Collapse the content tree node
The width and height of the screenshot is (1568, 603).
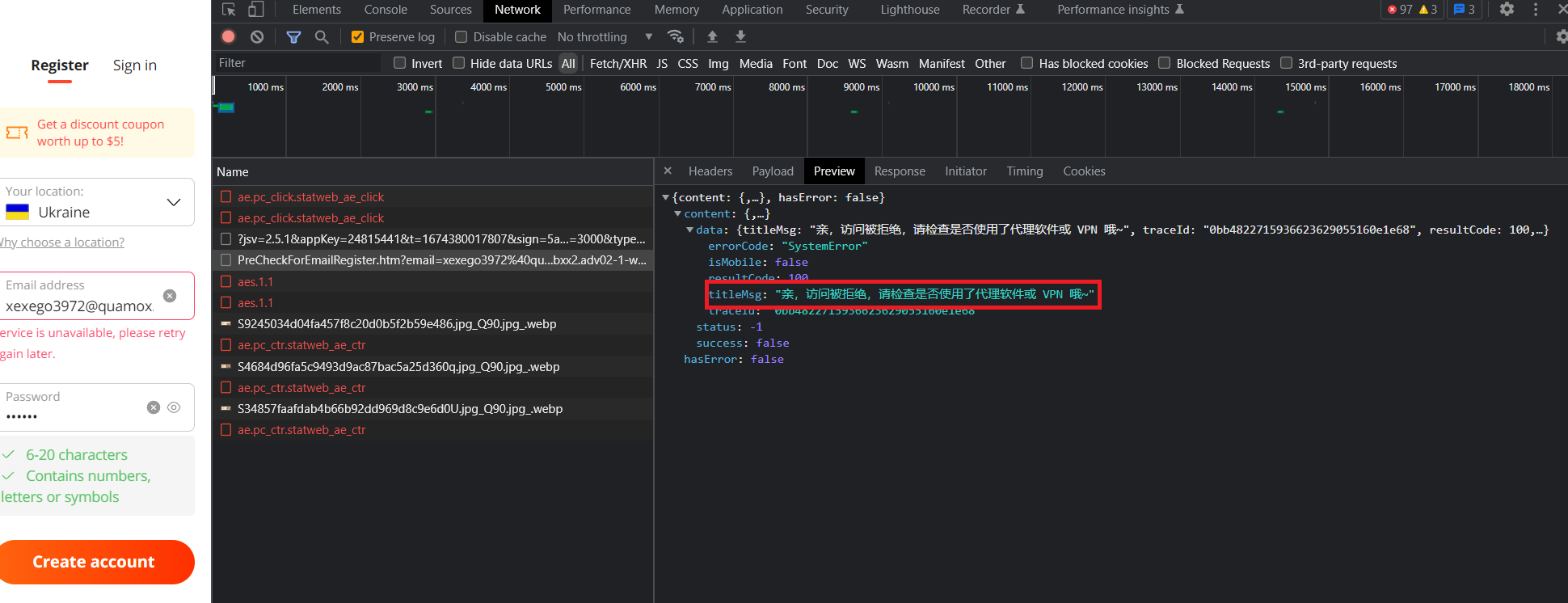coord(678,213)
